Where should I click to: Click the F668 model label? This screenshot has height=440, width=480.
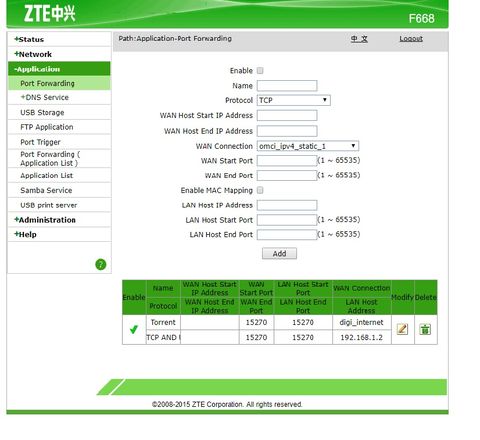[422, 18]
